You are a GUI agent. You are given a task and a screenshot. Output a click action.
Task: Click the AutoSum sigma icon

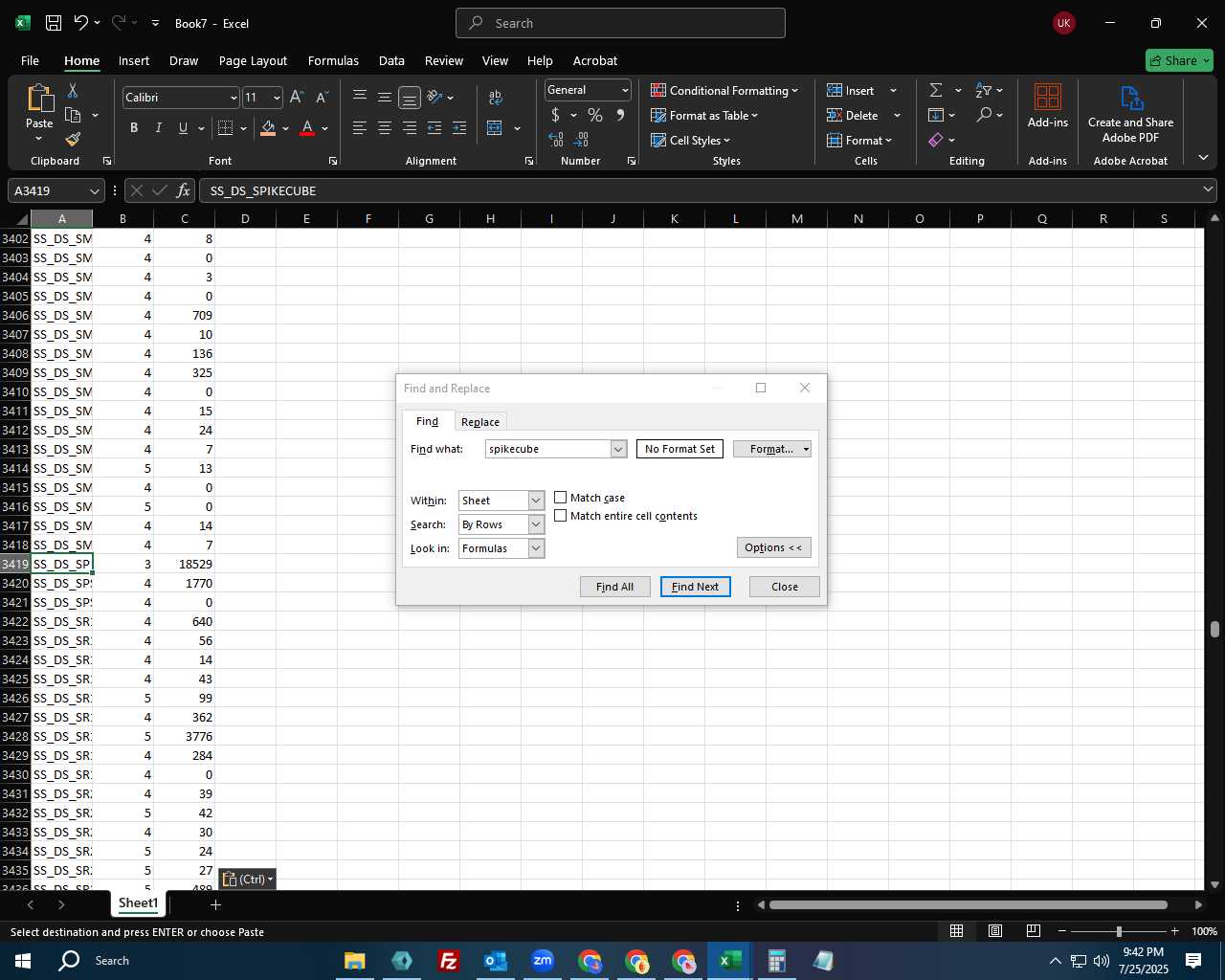point(936,90)
